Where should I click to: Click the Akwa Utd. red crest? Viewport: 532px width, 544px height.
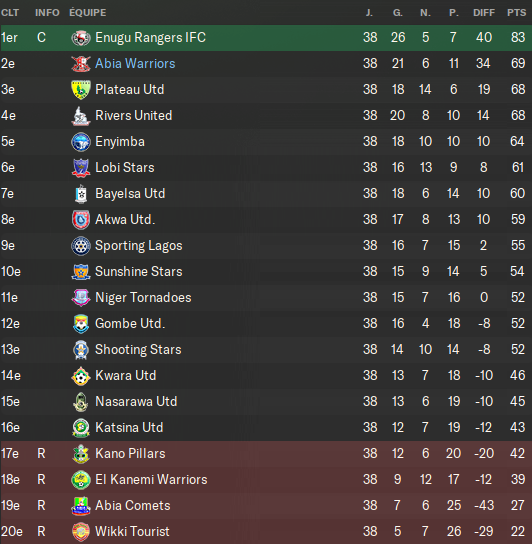click(x=81, y=220)
